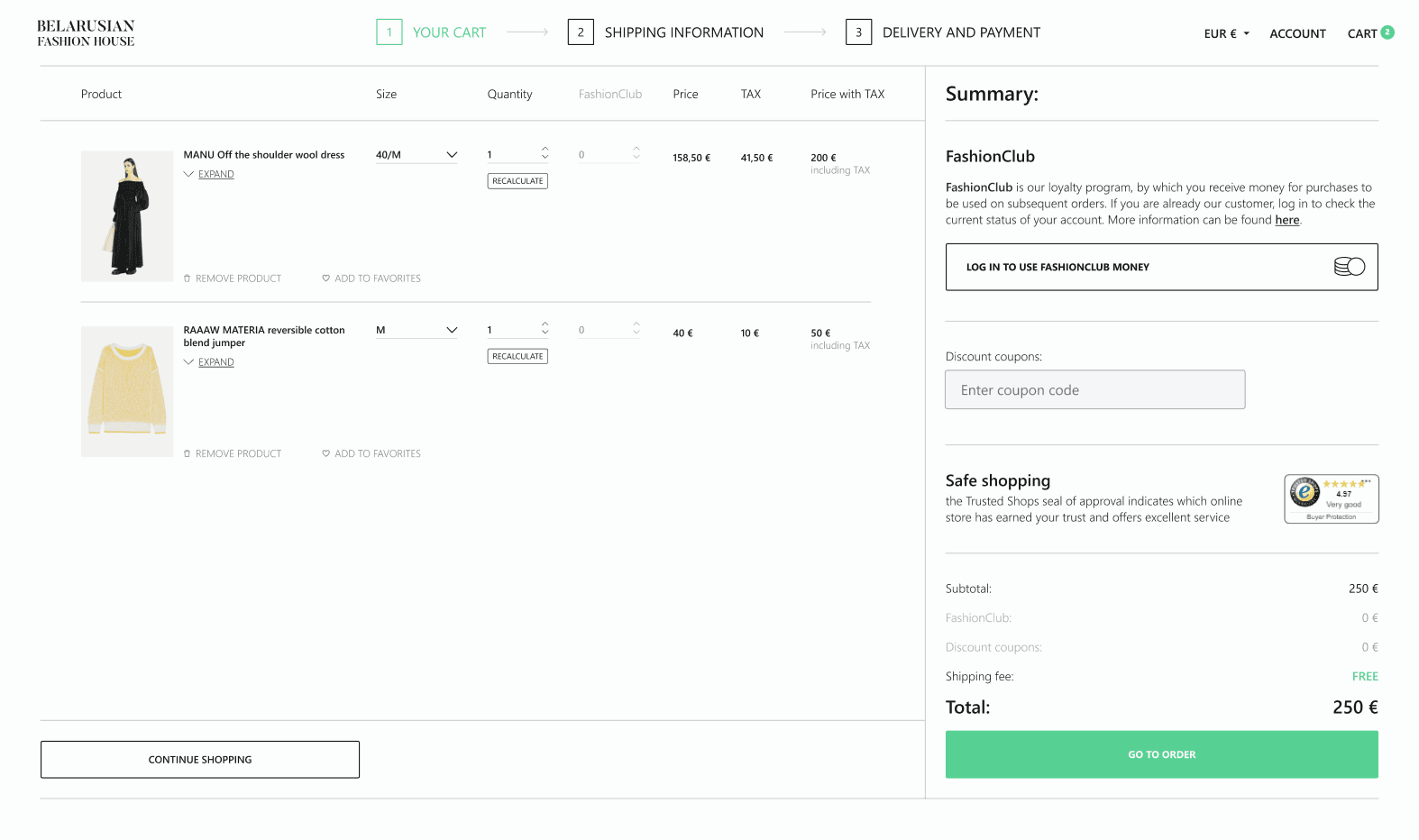Click the step 2 number box
Image resolution: width=1419 pixels, height=840 pixels.
(581, 32)
